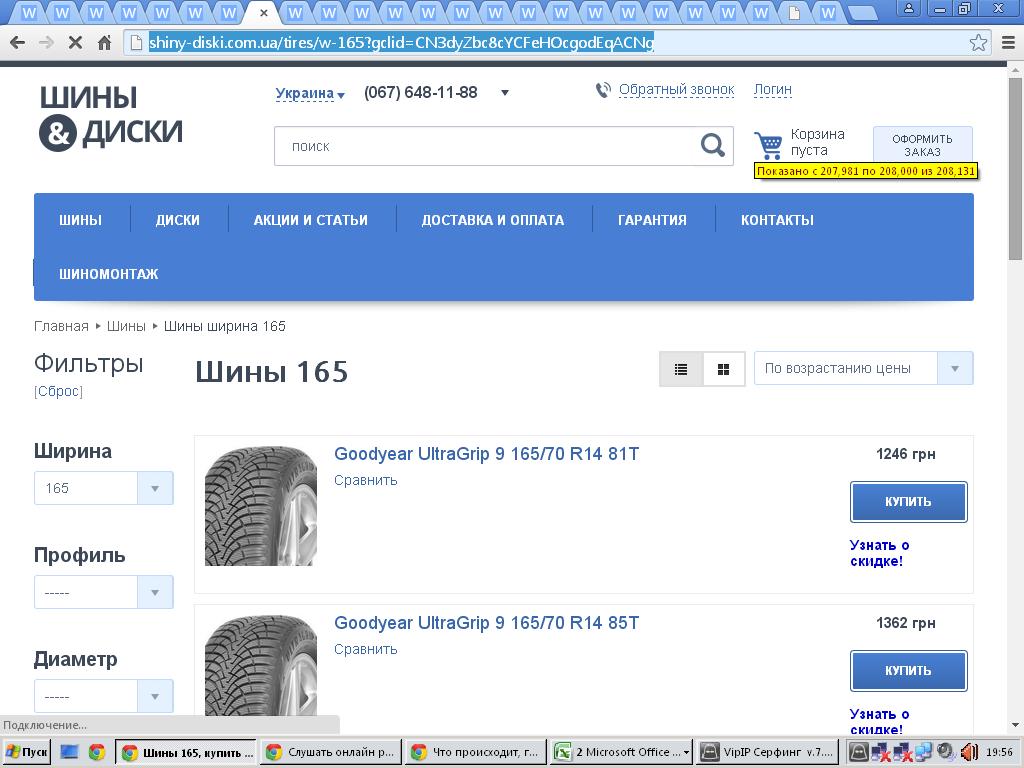Go to Шины breadcrumb
1024x768 pixels.
click(126, 326)
